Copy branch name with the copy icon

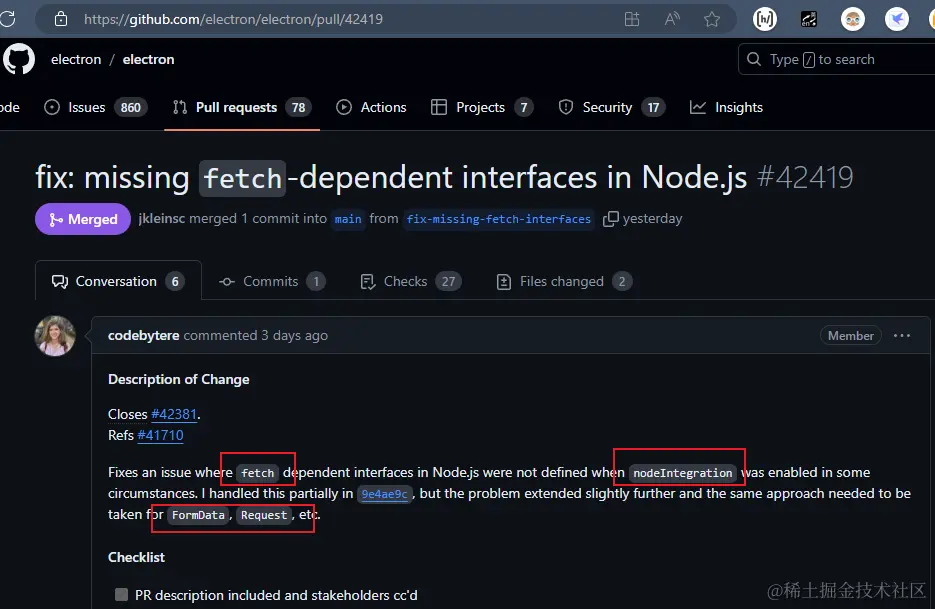(611, 219)
